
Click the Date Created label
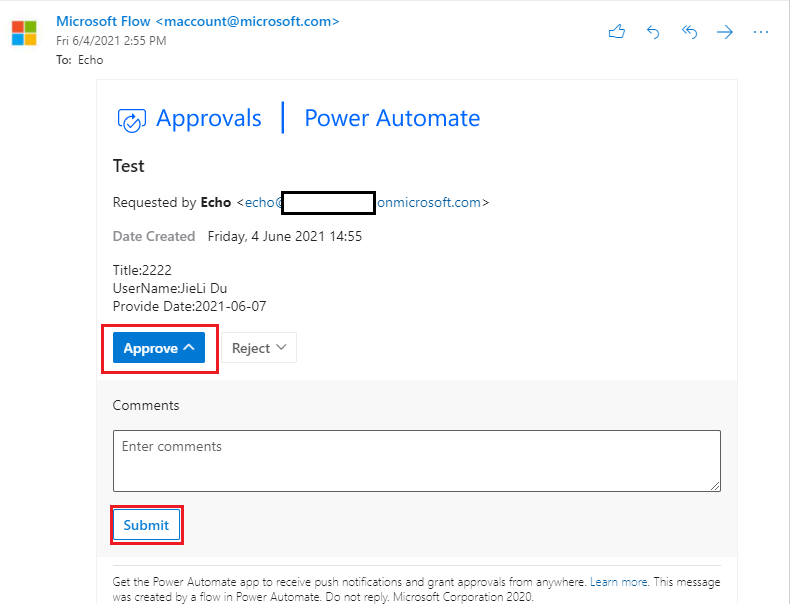pyautogui.click(x=154, y=237)
